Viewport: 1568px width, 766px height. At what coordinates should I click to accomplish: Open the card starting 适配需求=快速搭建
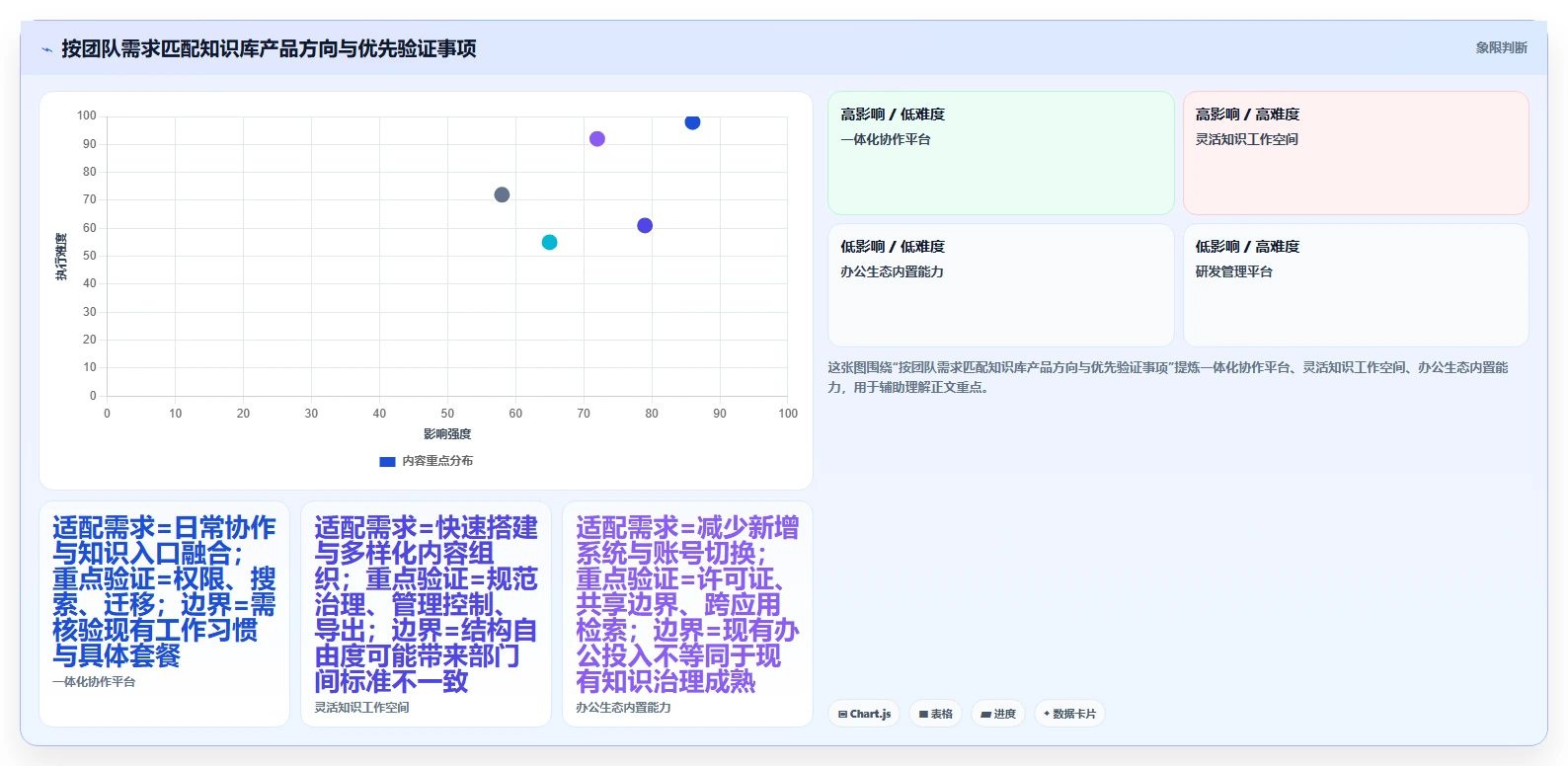[x=426, y=614]
